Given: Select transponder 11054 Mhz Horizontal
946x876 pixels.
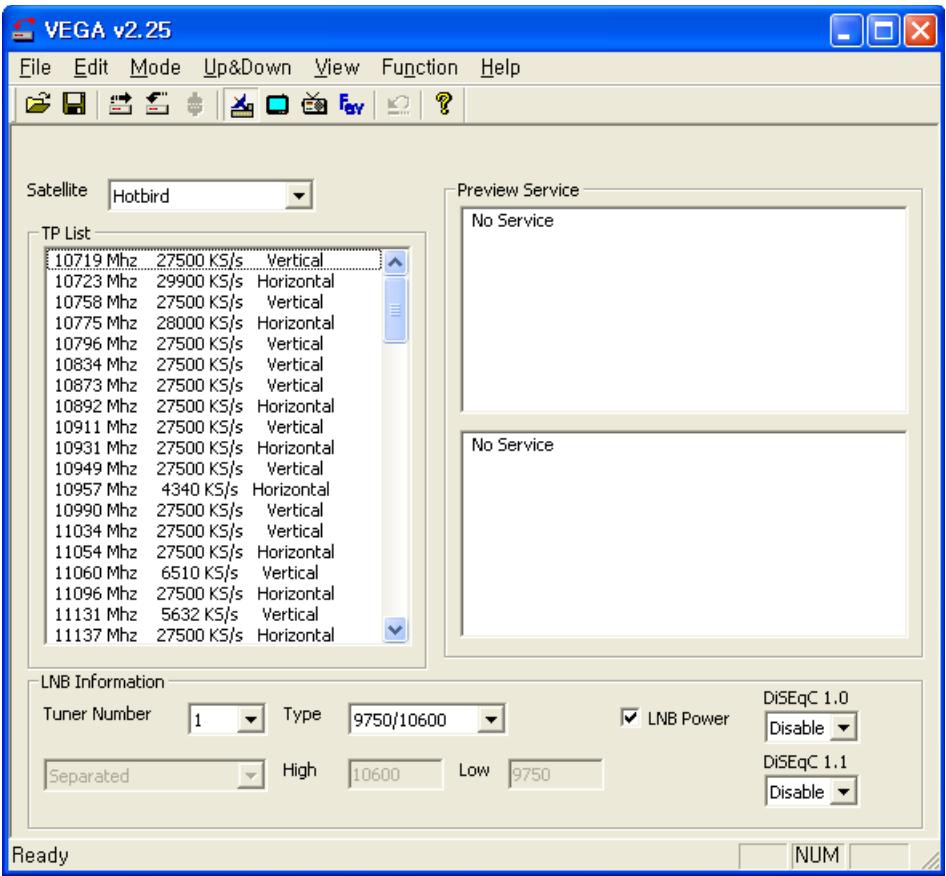Looking at the screenshot, I should 214,551.
